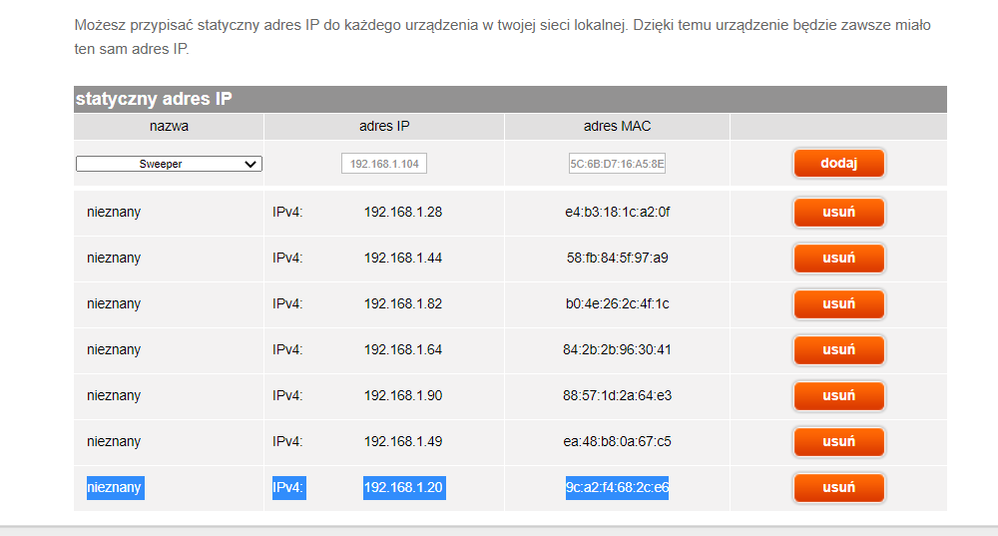Remove the entry with IP 192.168.1.28
The width and height of the screenshot is (998, 536).
point(838,212)
